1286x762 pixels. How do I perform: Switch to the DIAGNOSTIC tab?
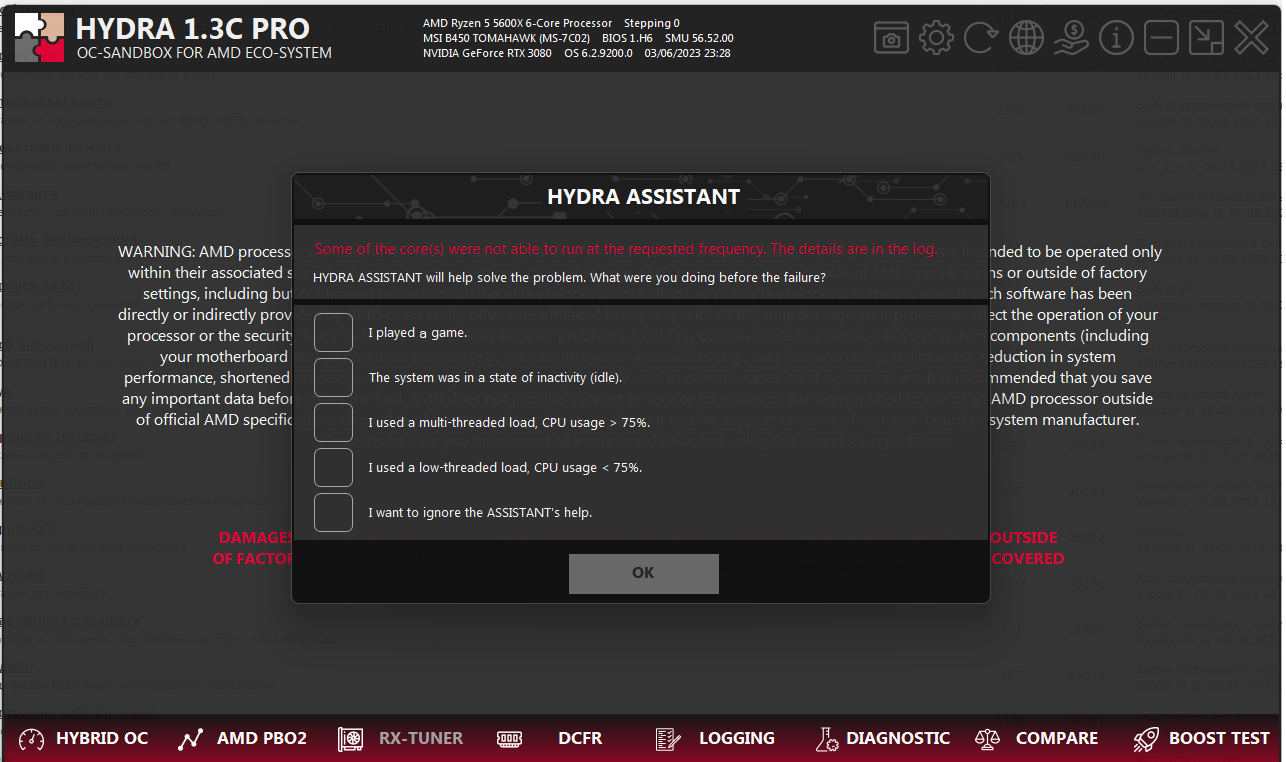click(882, 739)
